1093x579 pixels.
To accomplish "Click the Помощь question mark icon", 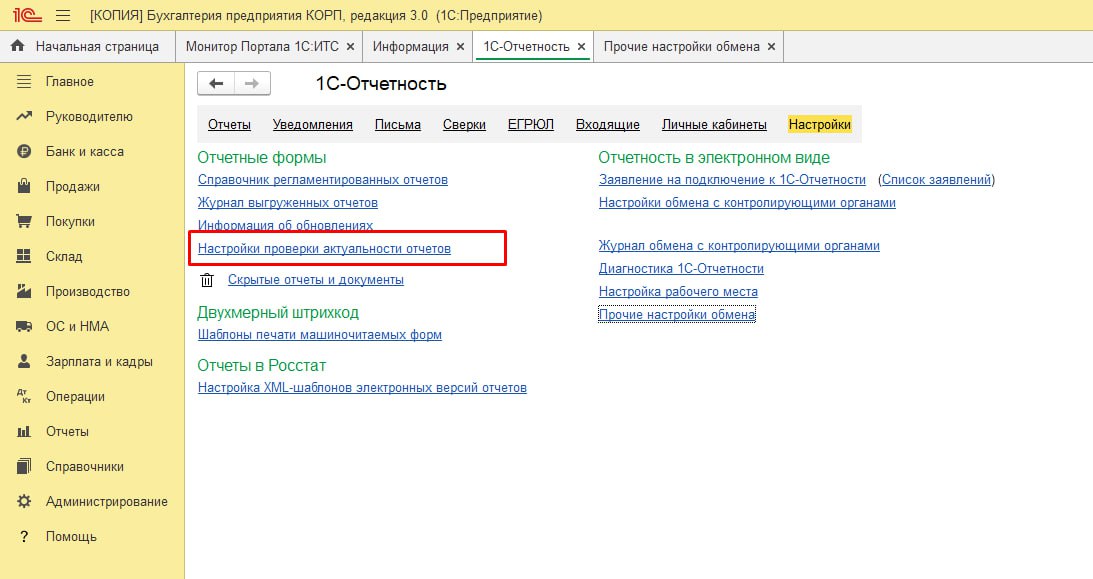I will [24, 536].
